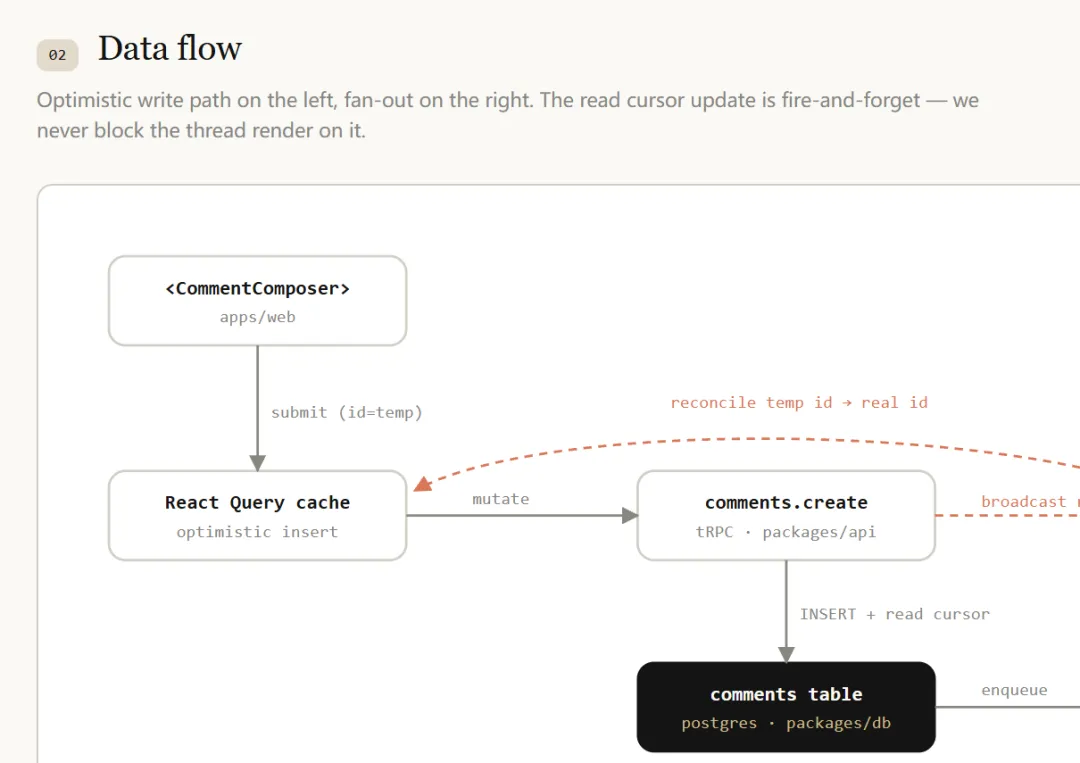Click the description paragraph about optimistic write path
This screenshot has height=763, width=1080.
coord(508,115)
